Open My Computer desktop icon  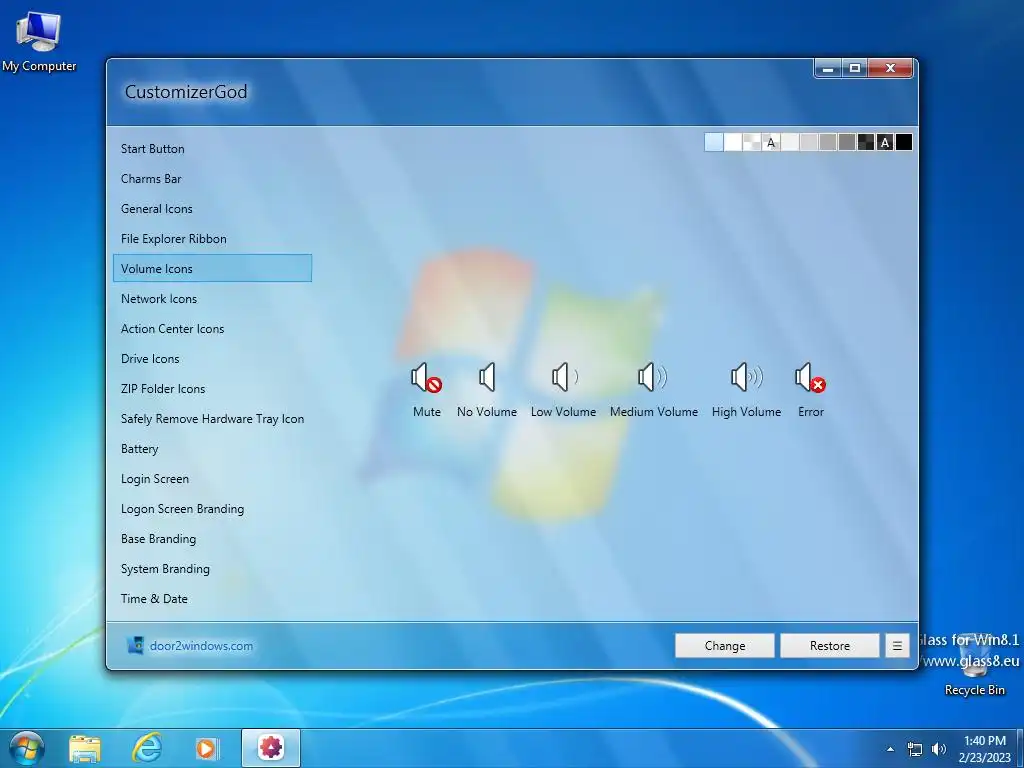39,41
